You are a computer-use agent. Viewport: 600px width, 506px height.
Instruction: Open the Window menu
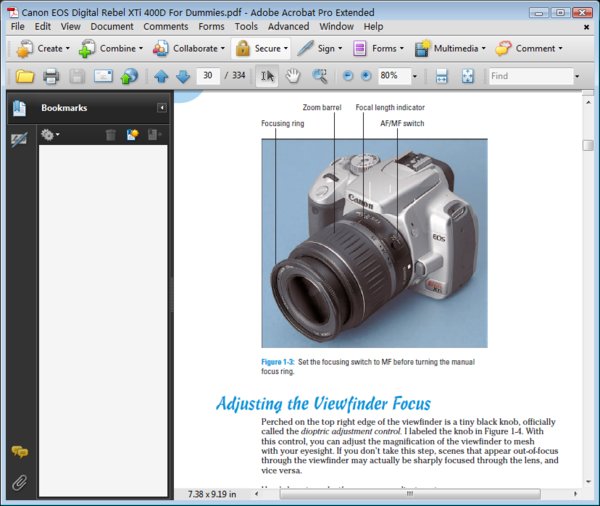(x=336, y=27)
